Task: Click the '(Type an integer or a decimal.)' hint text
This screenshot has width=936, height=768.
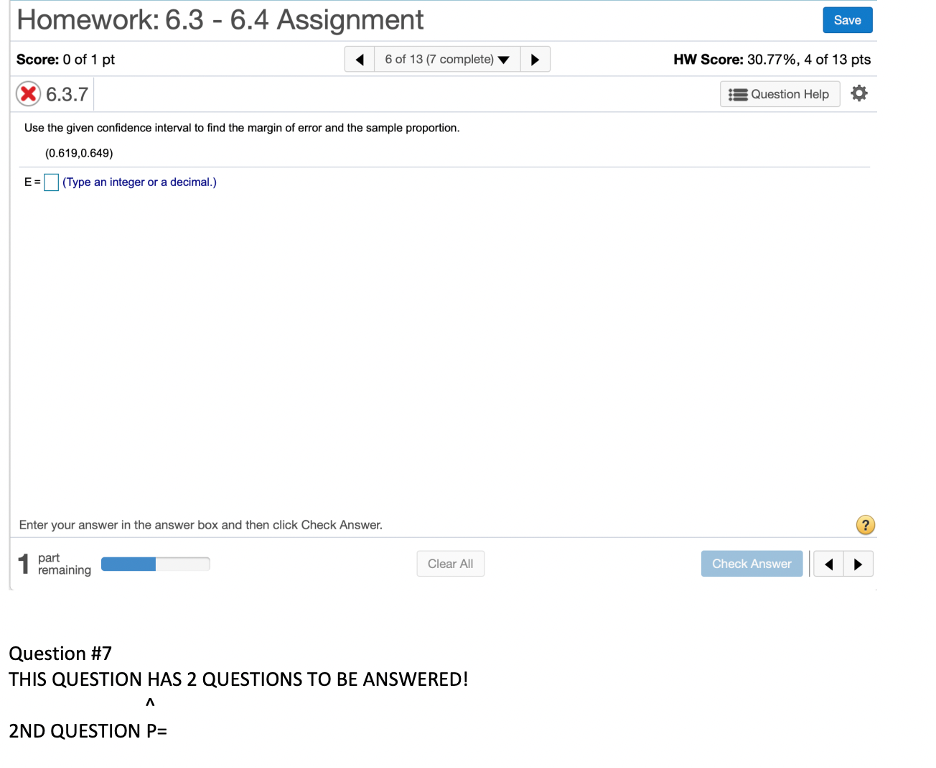Action: point(139,182)
